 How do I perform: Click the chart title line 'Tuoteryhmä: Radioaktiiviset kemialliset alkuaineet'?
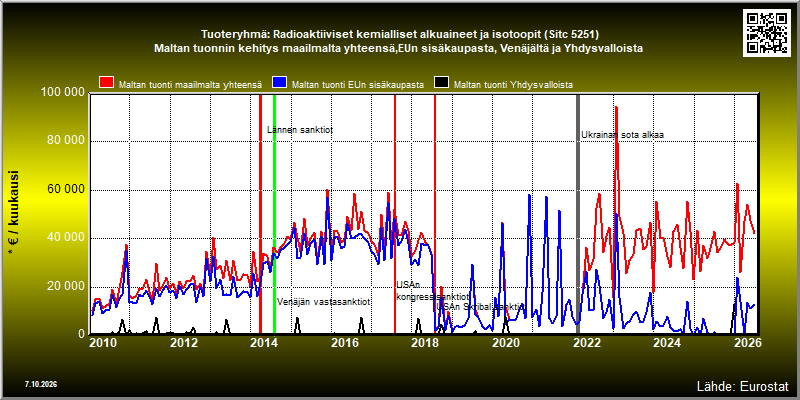tap(340, 35)
